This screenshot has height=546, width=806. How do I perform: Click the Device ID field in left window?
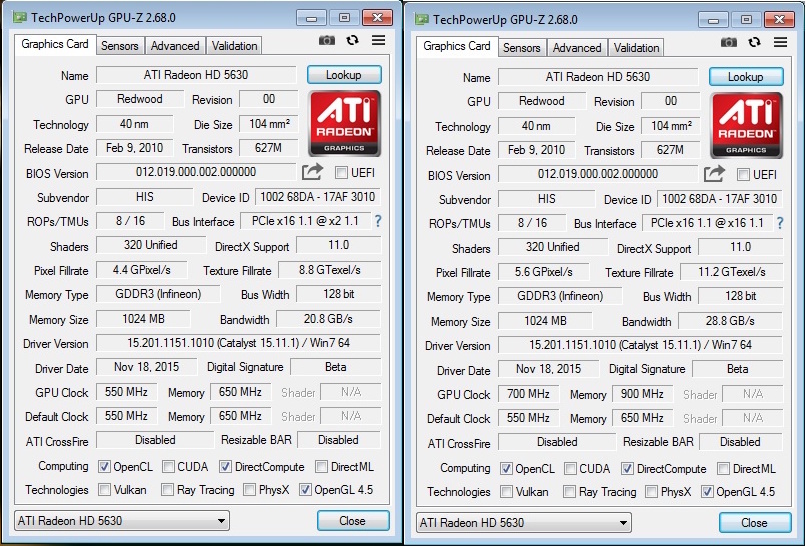point(318,197)
